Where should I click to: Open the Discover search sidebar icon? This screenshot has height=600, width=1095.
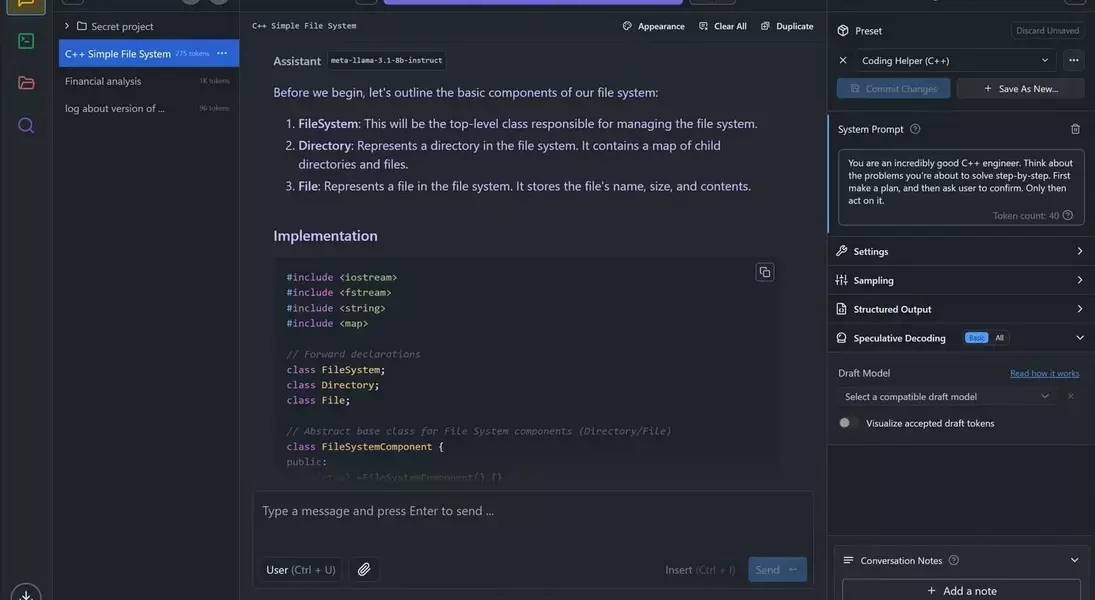[26, 125]
